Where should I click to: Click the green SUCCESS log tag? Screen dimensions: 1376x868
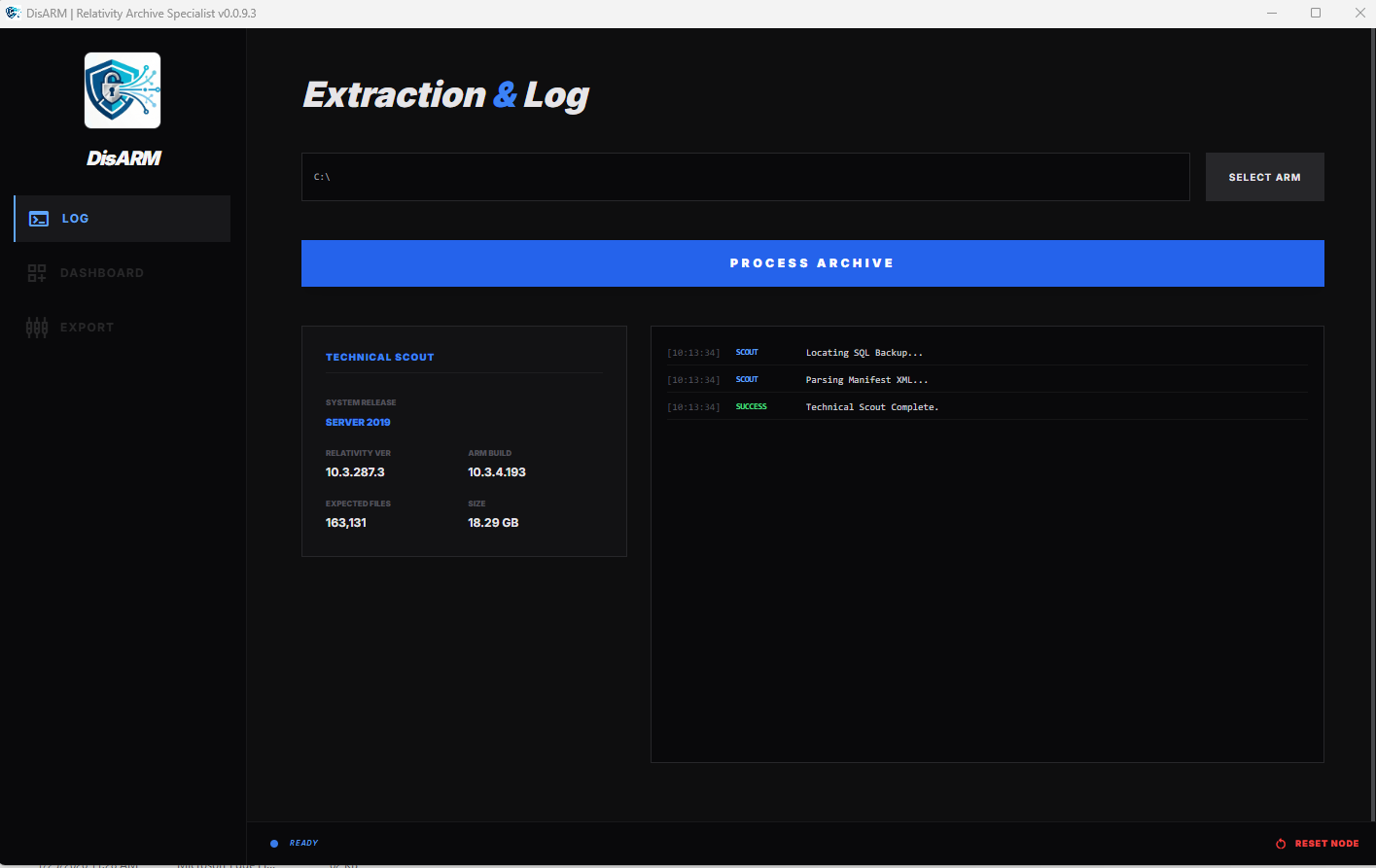tap(751, 407)
